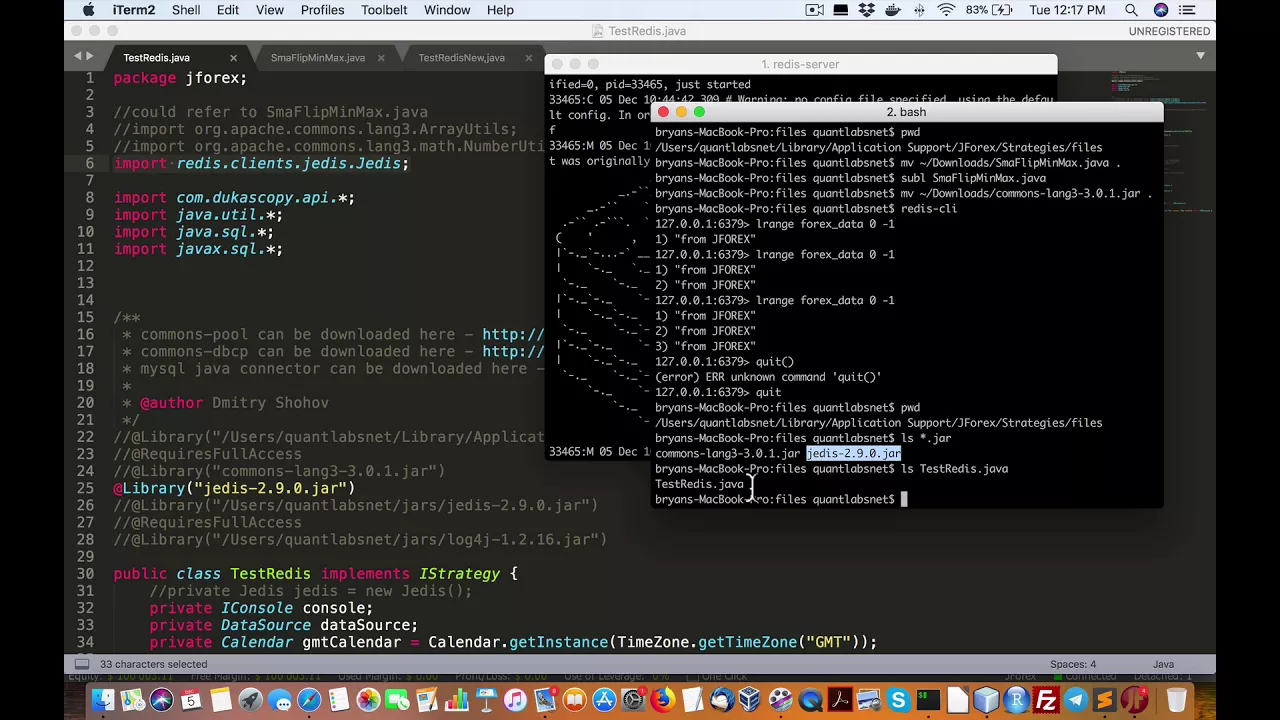
Task: Click the import redis.clients.jedis.Jedis line
Action: [x=261, y=163]
